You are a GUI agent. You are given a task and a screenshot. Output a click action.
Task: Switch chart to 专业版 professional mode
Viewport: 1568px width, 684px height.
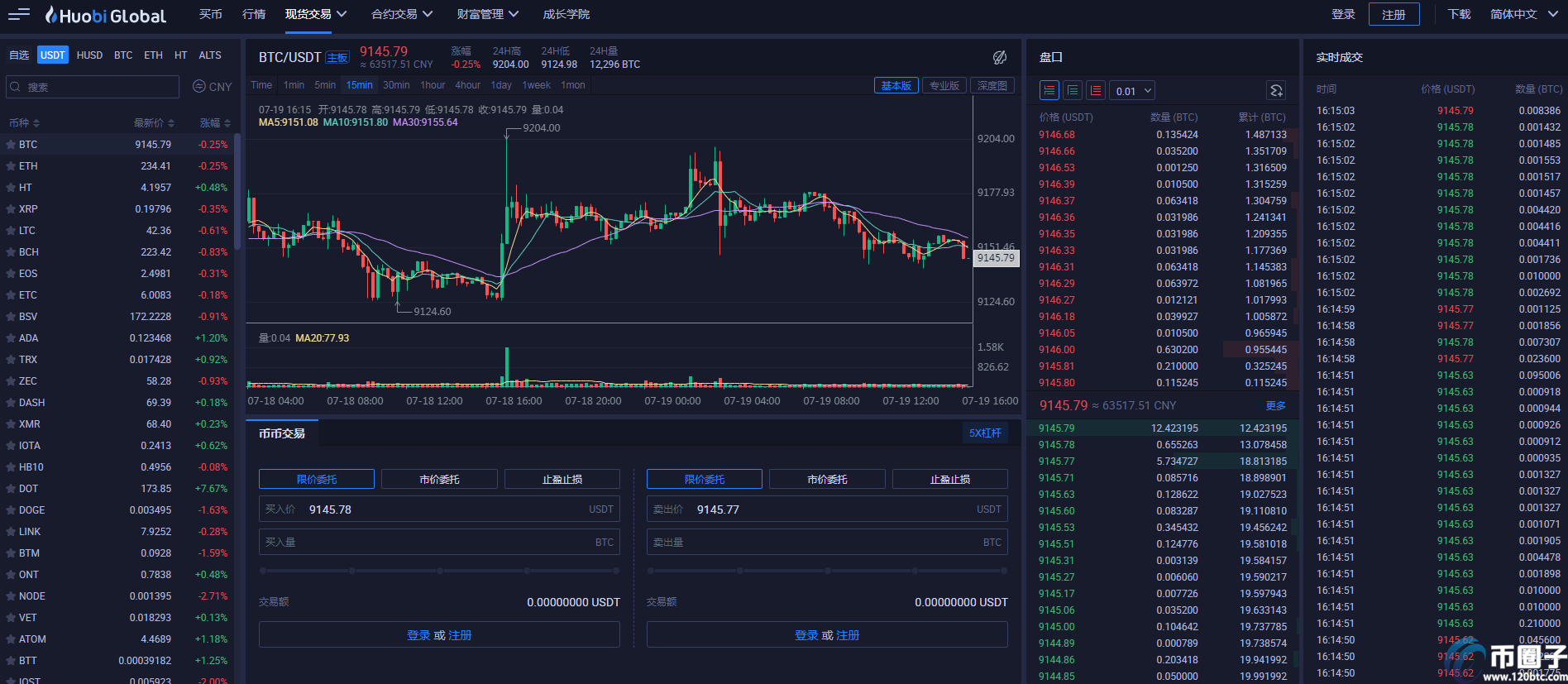[944, 85]
